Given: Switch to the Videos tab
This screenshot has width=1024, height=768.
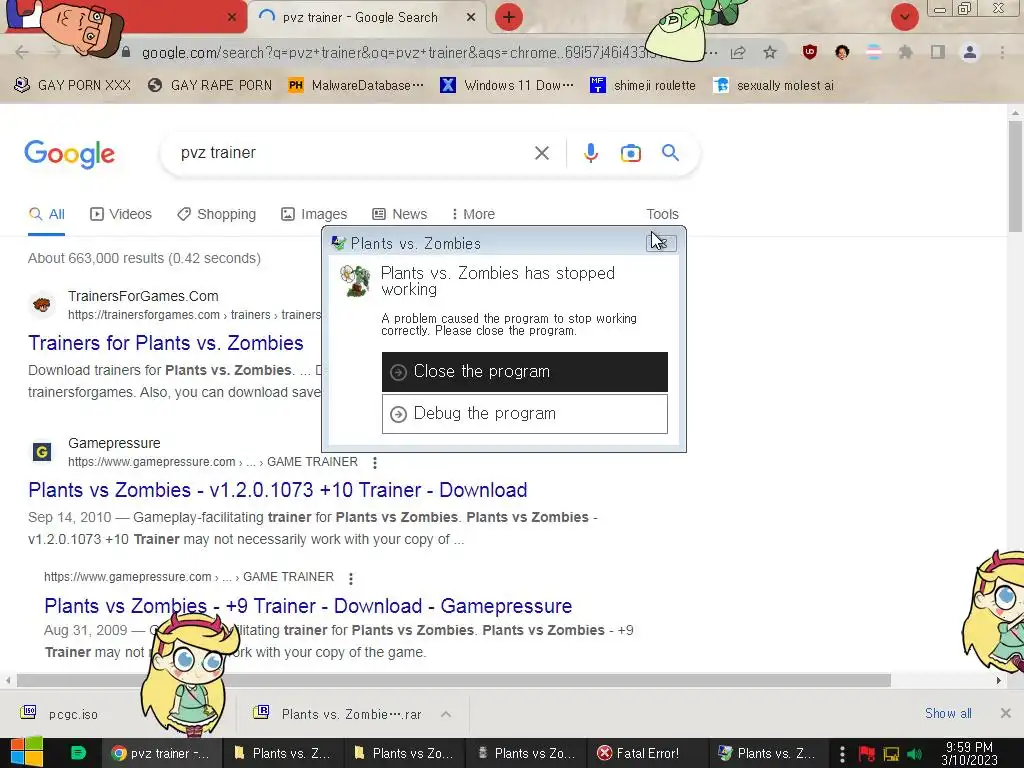Looking at the screenshot, I should 121,214.
